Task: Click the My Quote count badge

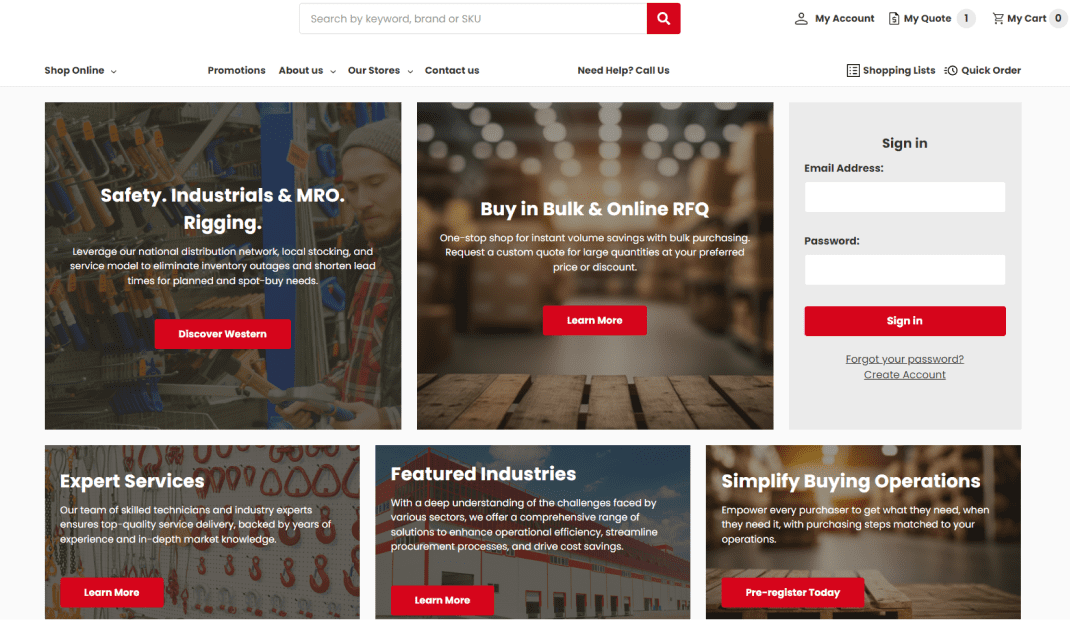Action: pos(966,18)
